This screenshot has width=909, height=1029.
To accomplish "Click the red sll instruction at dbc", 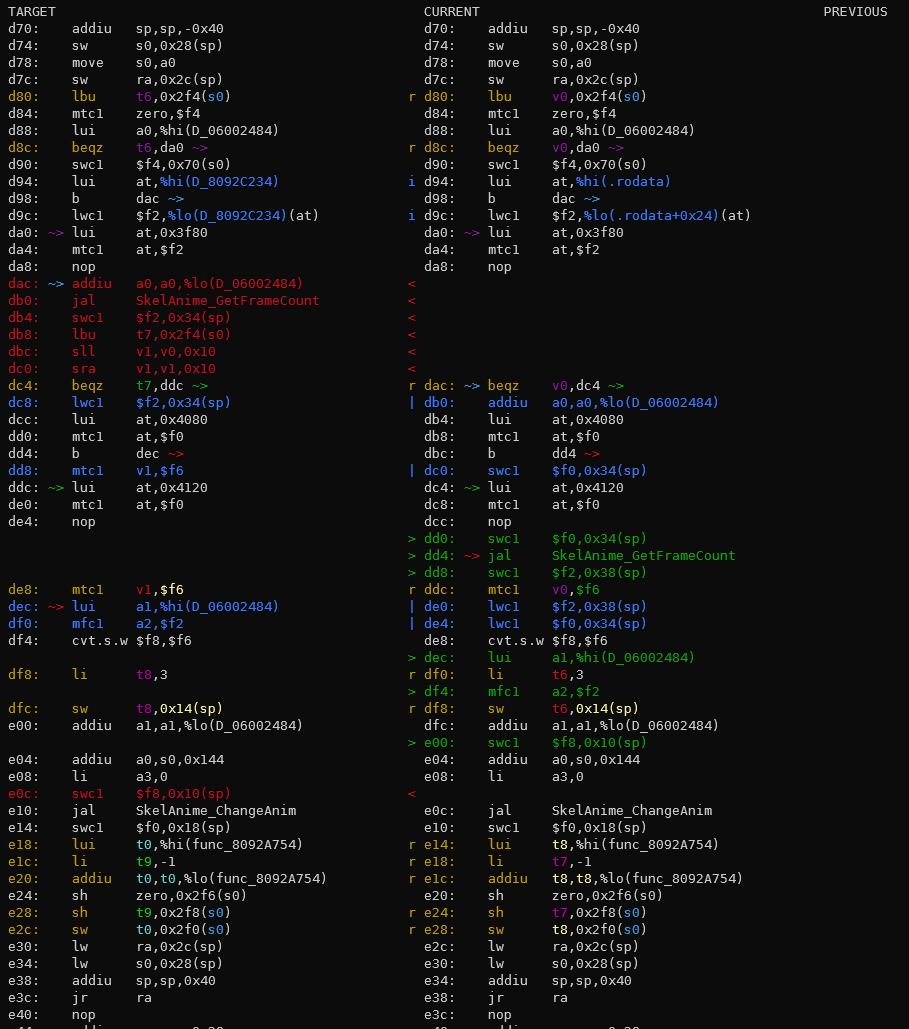I will coord(83,352).
